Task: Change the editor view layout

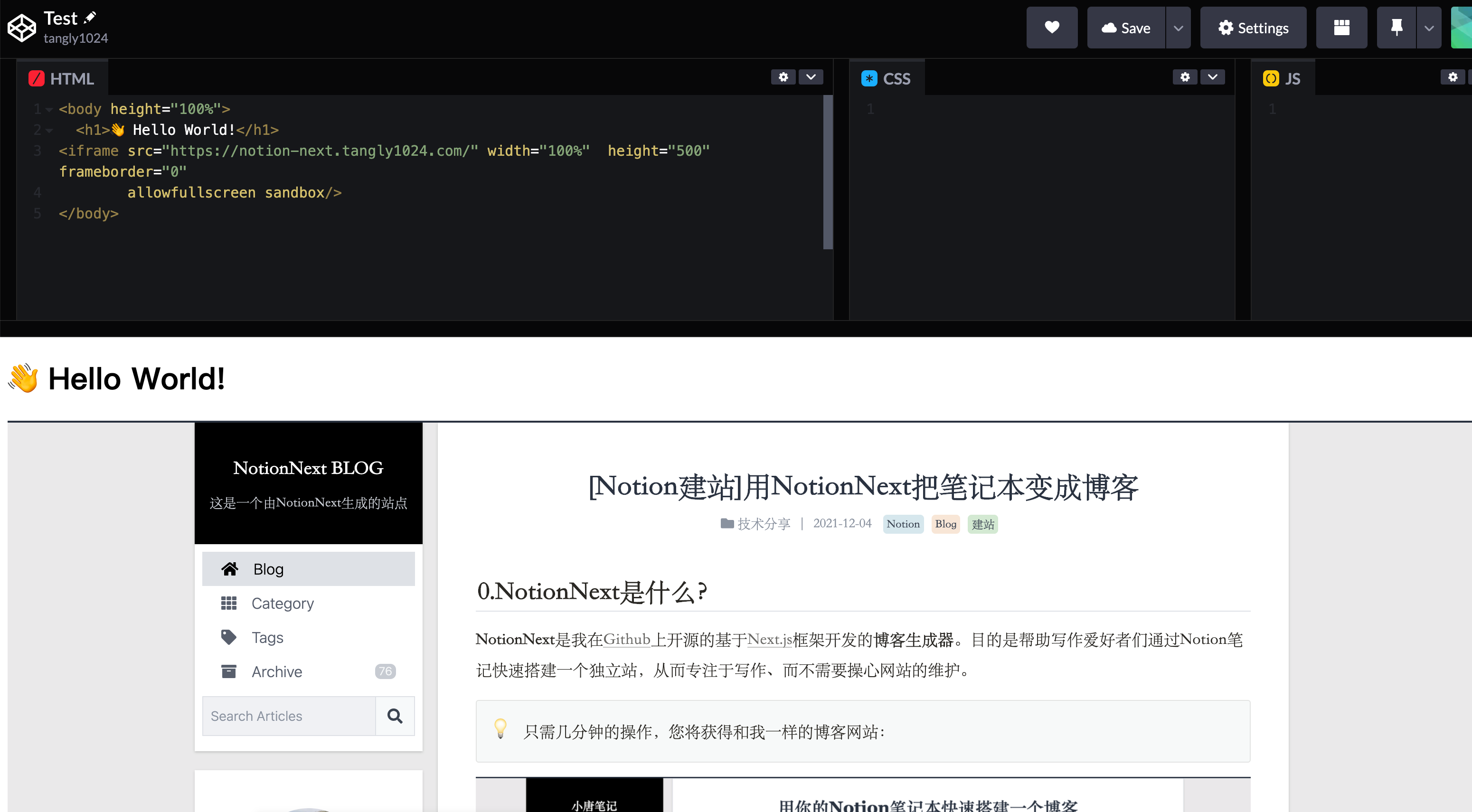Action: click(x=1341, y=28)
